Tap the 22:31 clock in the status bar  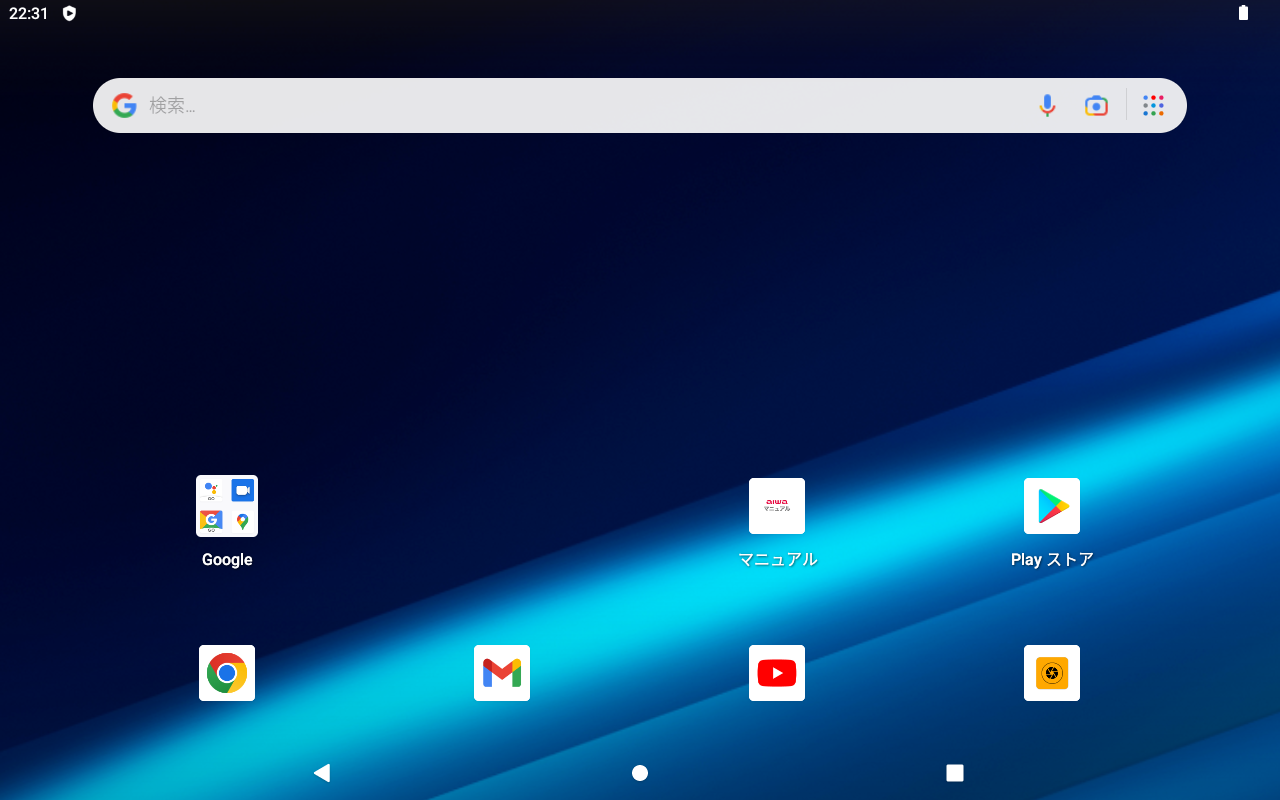coord(29,13)
